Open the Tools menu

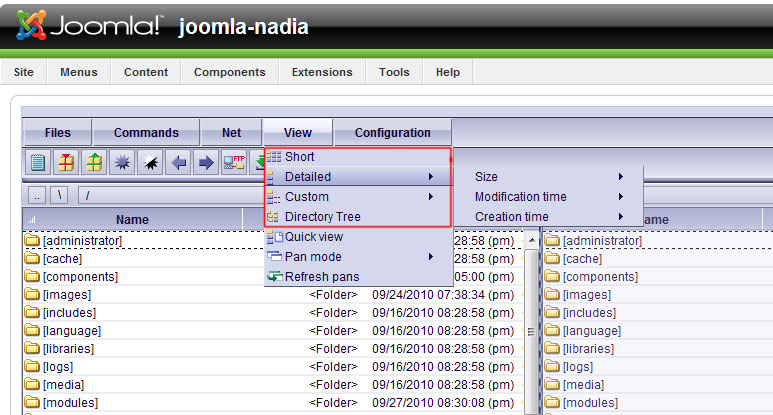(x=394, y=72)
